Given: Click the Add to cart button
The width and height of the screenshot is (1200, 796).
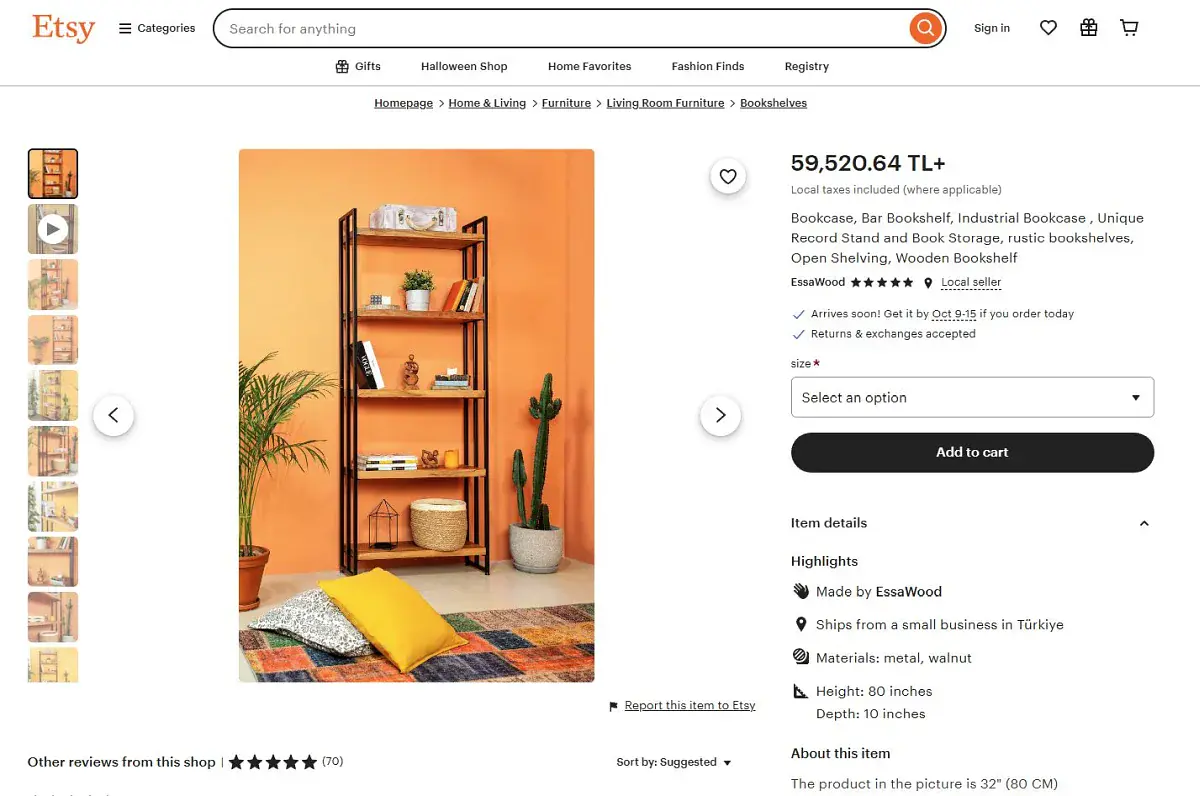Looking at the screenshot, I should tap(972, 452).
